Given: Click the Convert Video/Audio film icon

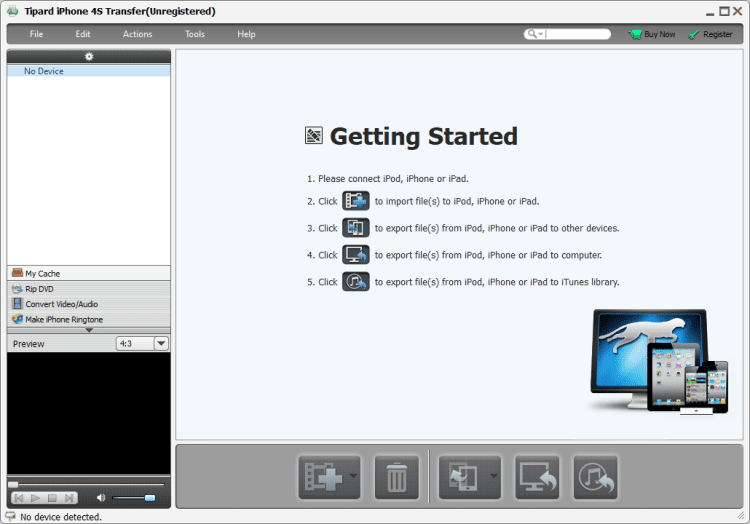Looking at the screenshot, I should tap(17, 304).
